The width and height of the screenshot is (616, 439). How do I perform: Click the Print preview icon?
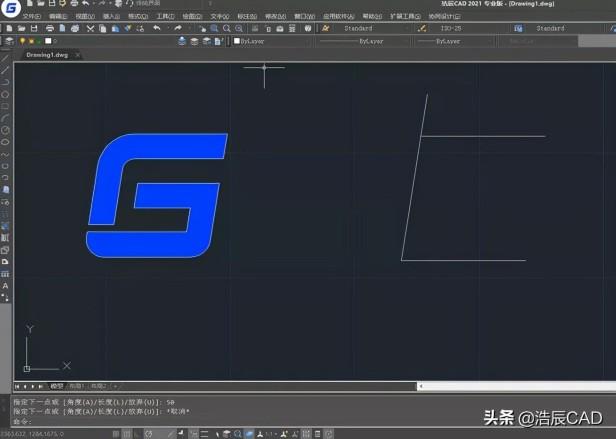tap(62, 28)
